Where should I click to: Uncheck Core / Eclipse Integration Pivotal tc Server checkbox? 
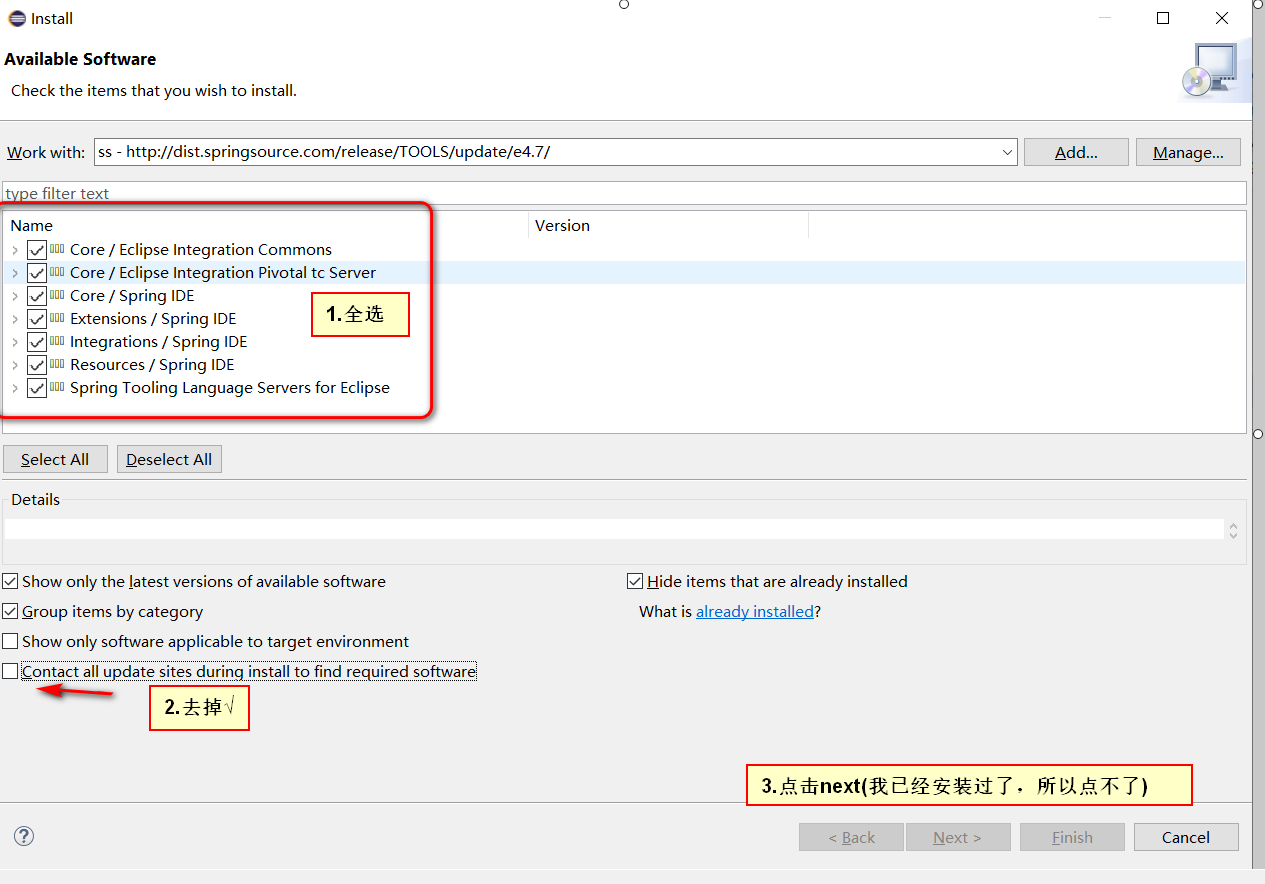click(37, 273)
